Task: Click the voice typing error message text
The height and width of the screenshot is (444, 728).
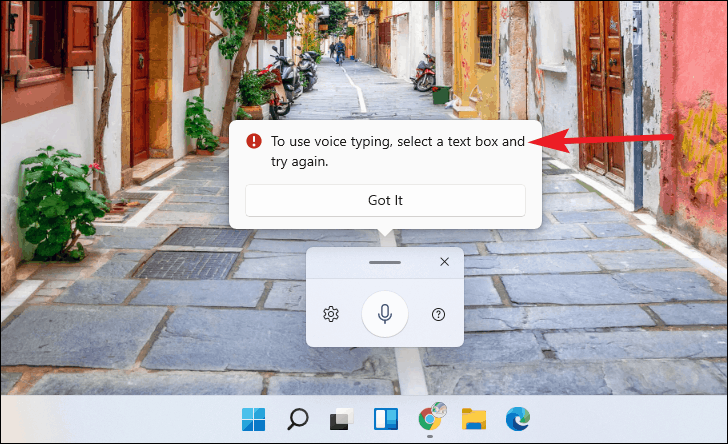Action: [398, 151]
